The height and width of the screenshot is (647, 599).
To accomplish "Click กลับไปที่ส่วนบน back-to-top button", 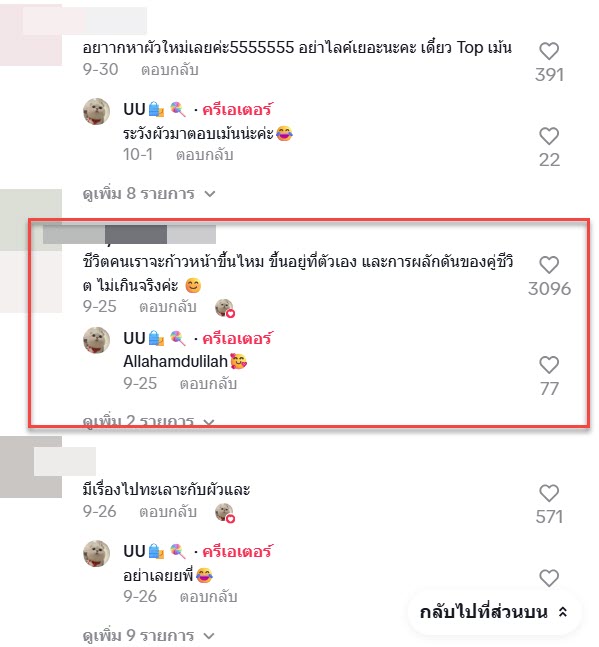I will click(494, 612).
